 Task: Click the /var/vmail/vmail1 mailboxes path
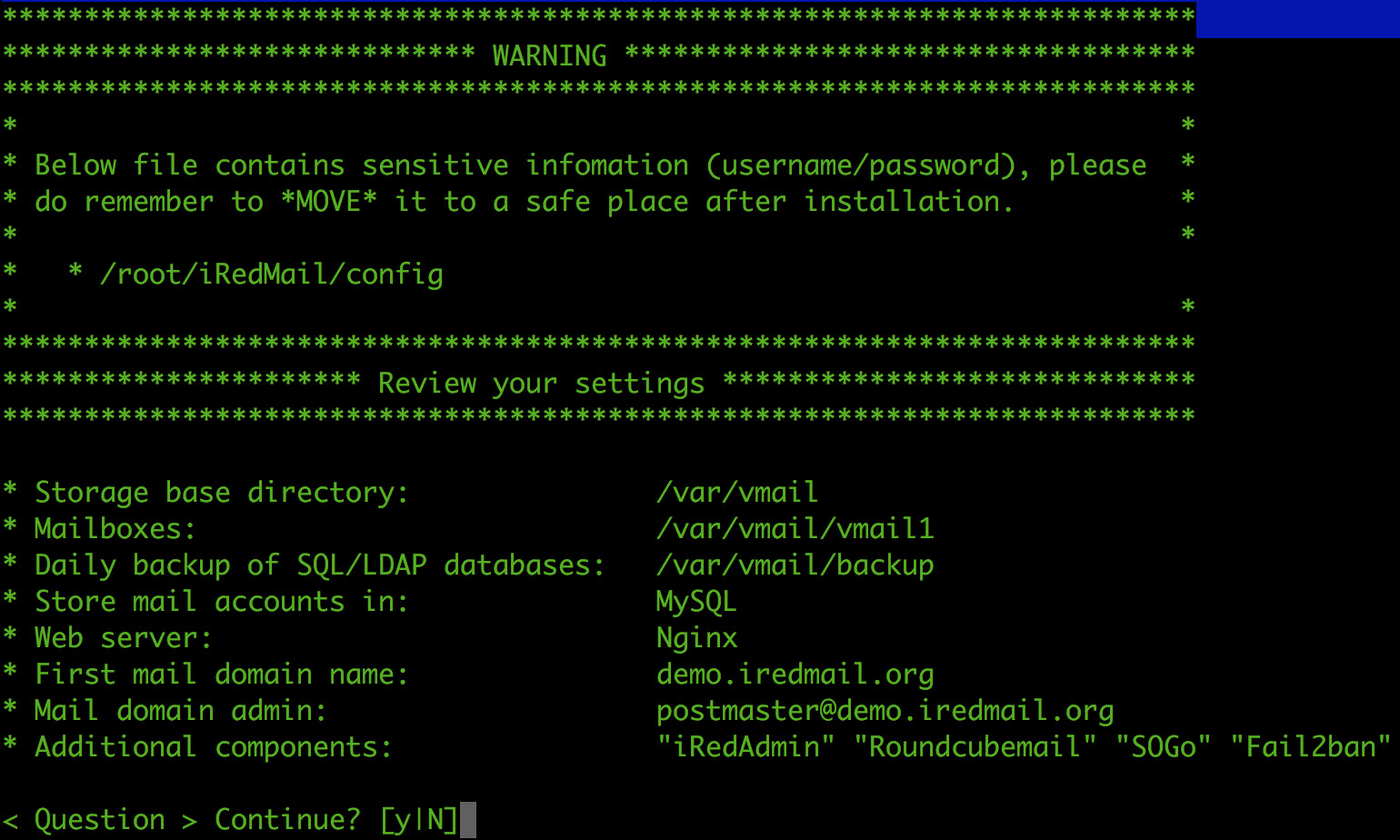(x=795, y=529)
